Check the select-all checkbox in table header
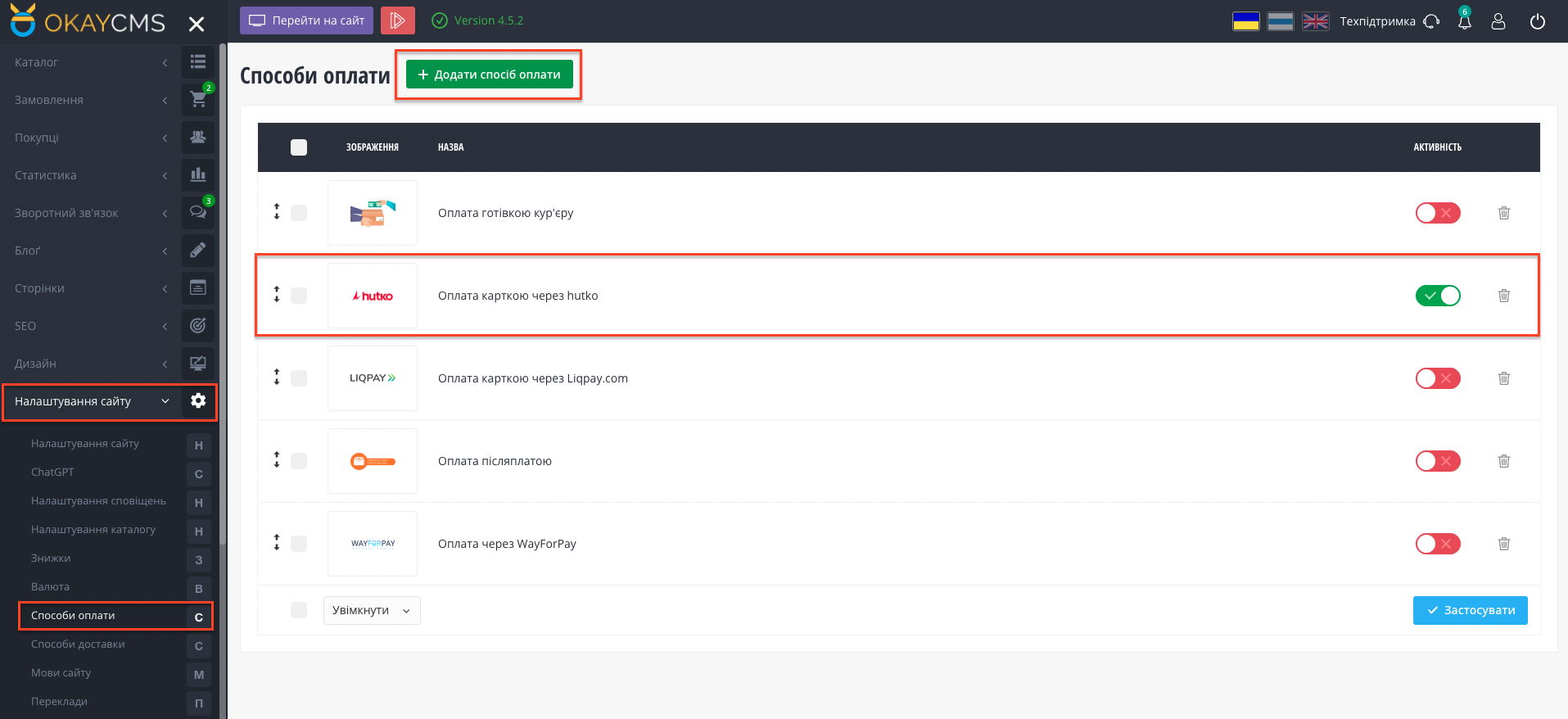Screen dimensions: 1568x719 tap(299, 147)
